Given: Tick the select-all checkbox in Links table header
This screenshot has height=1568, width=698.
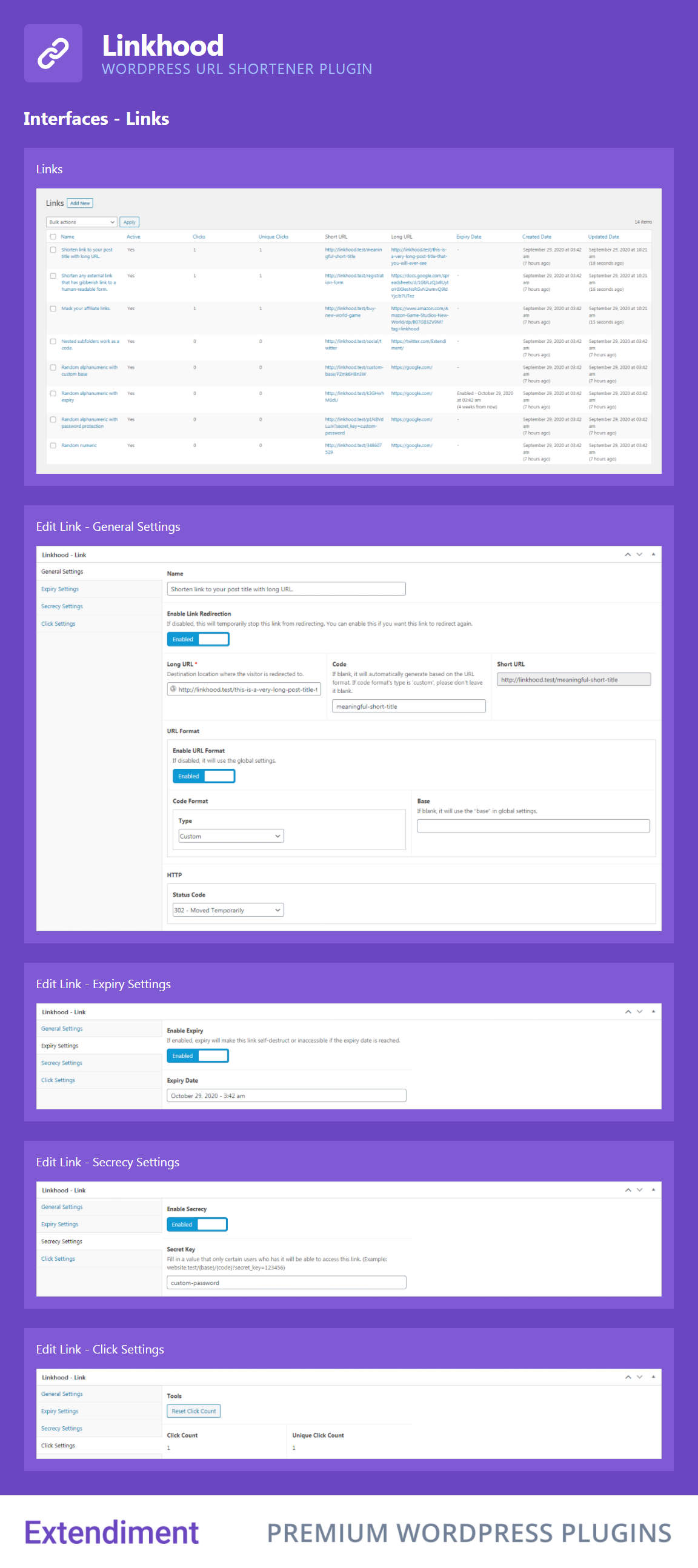Looking at the screenshot, I should click(53, 237).
